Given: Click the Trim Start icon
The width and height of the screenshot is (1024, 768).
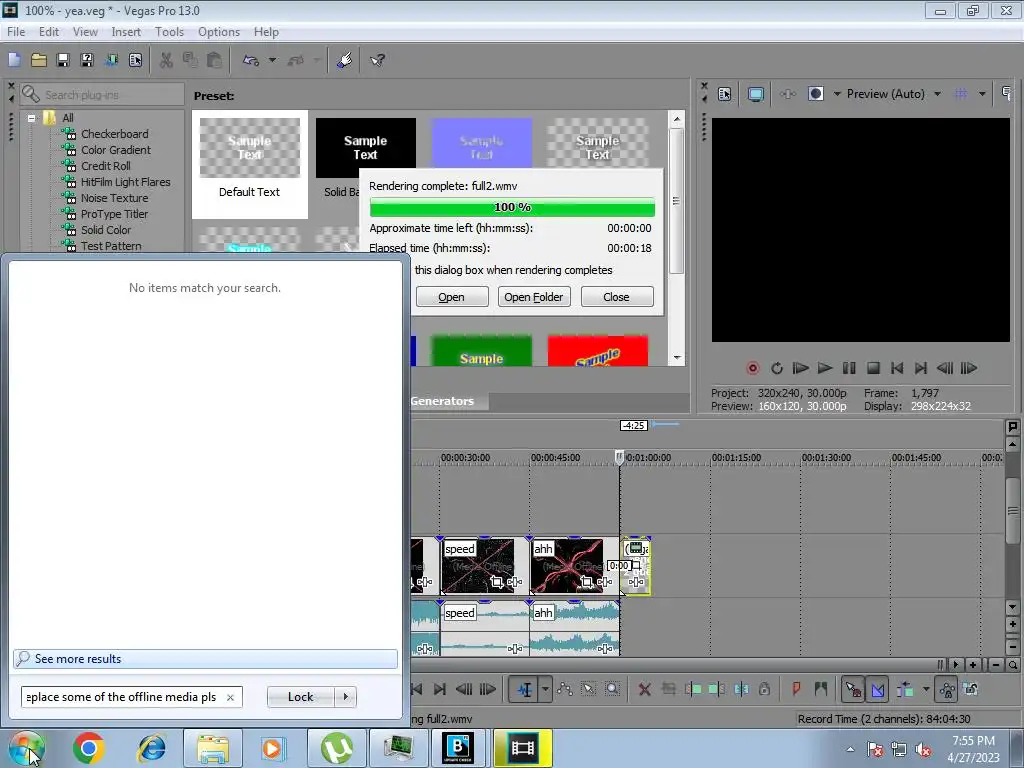Looking at the screenshot, I should 694,689.
